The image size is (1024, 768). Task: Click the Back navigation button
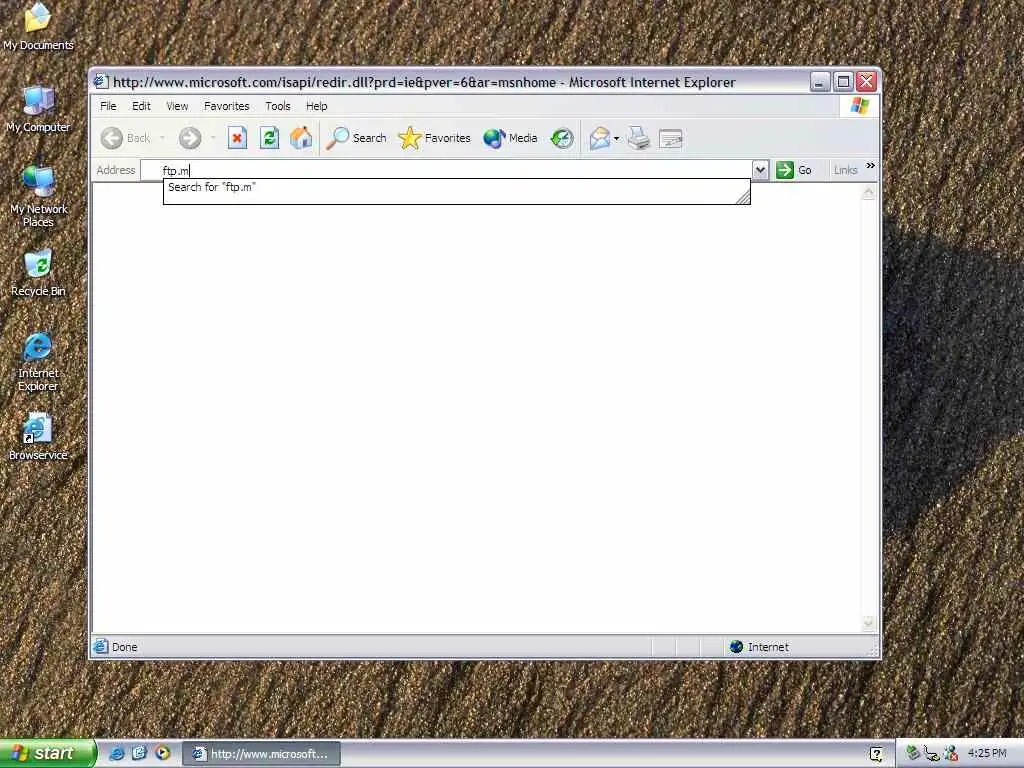[x=126, y=138]
